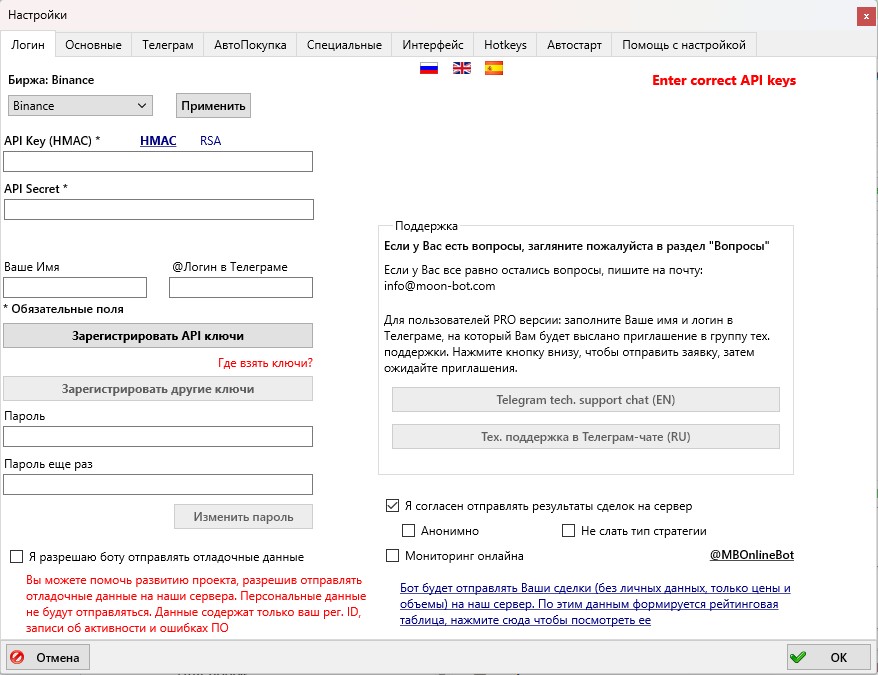The image size is (878, 675).
Task: Close the Настройки window
Action: pos(863,15)
